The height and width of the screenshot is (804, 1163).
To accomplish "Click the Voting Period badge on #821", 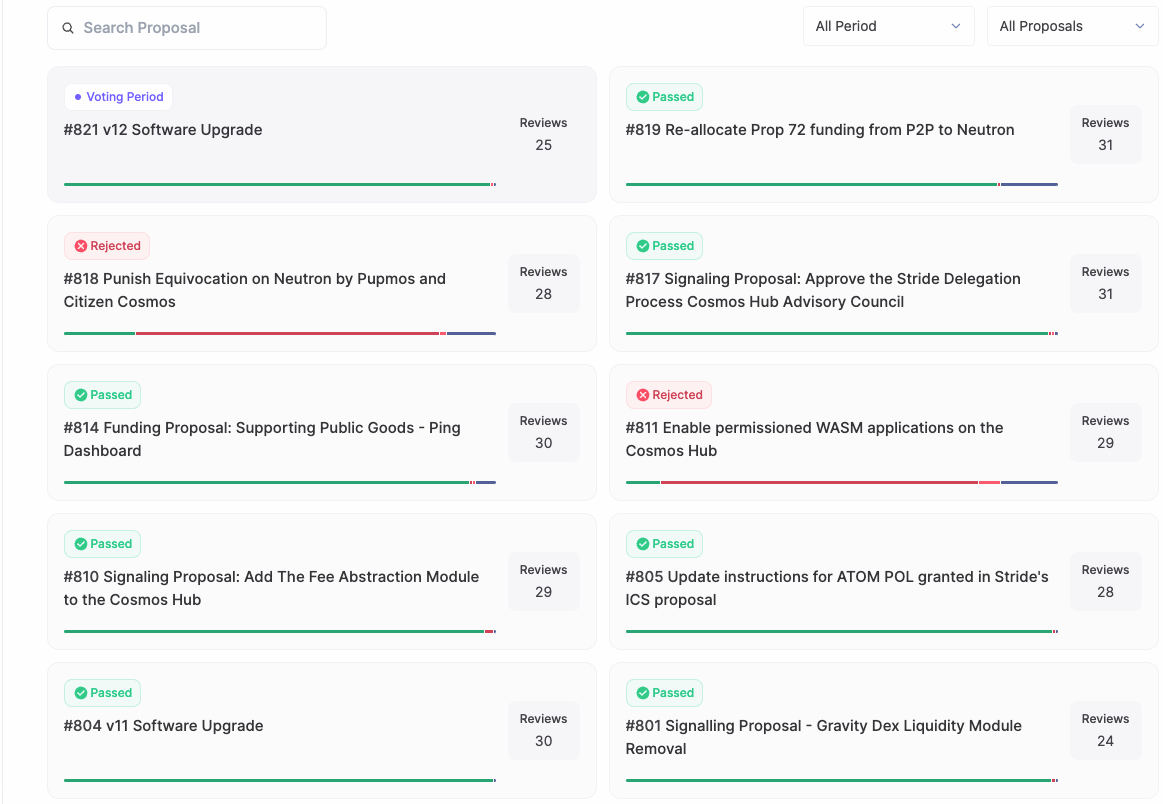I will click(119, 96).
